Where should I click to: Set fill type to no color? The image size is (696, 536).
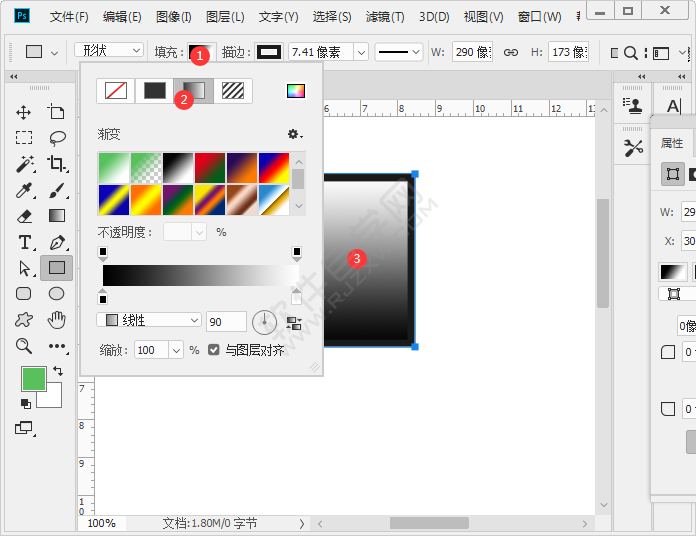click(x=116, y=91)
